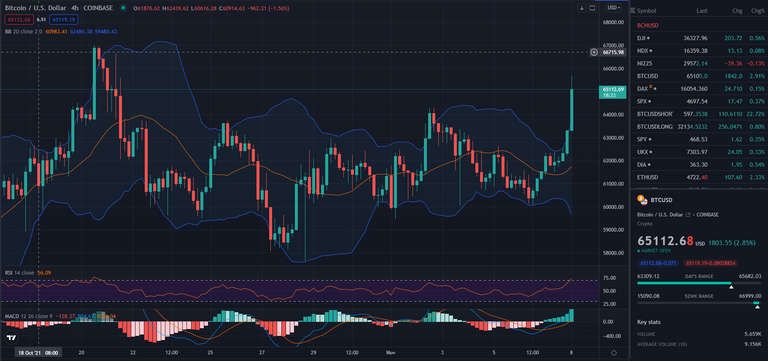Select the BTCUSDLONGS row in watchlist
The image size is (768, 361).
699,127
